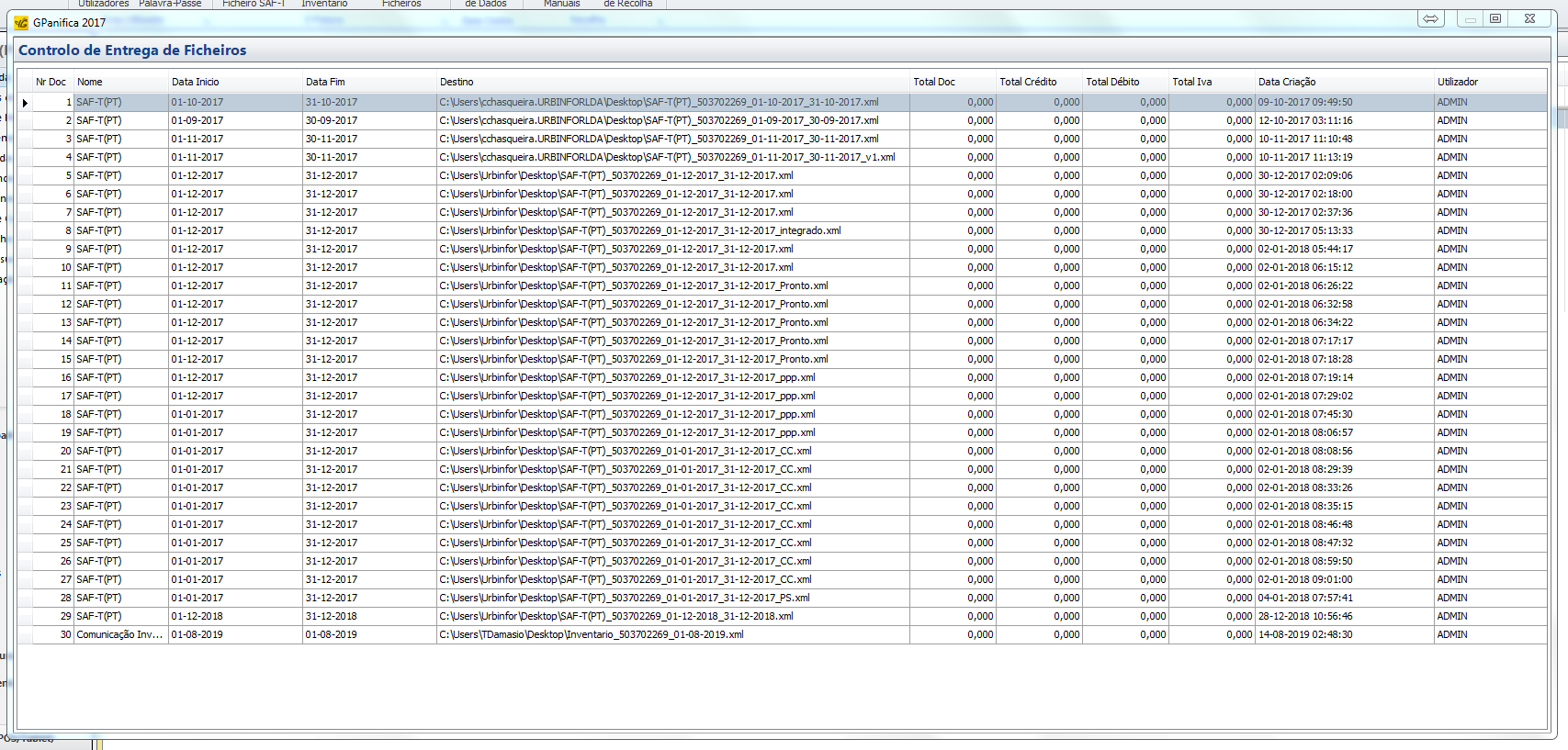This screenshot has width=1568, height=750.
Task: Select row 30 Comunicação Inv... entry
Action: click(119, 634)
